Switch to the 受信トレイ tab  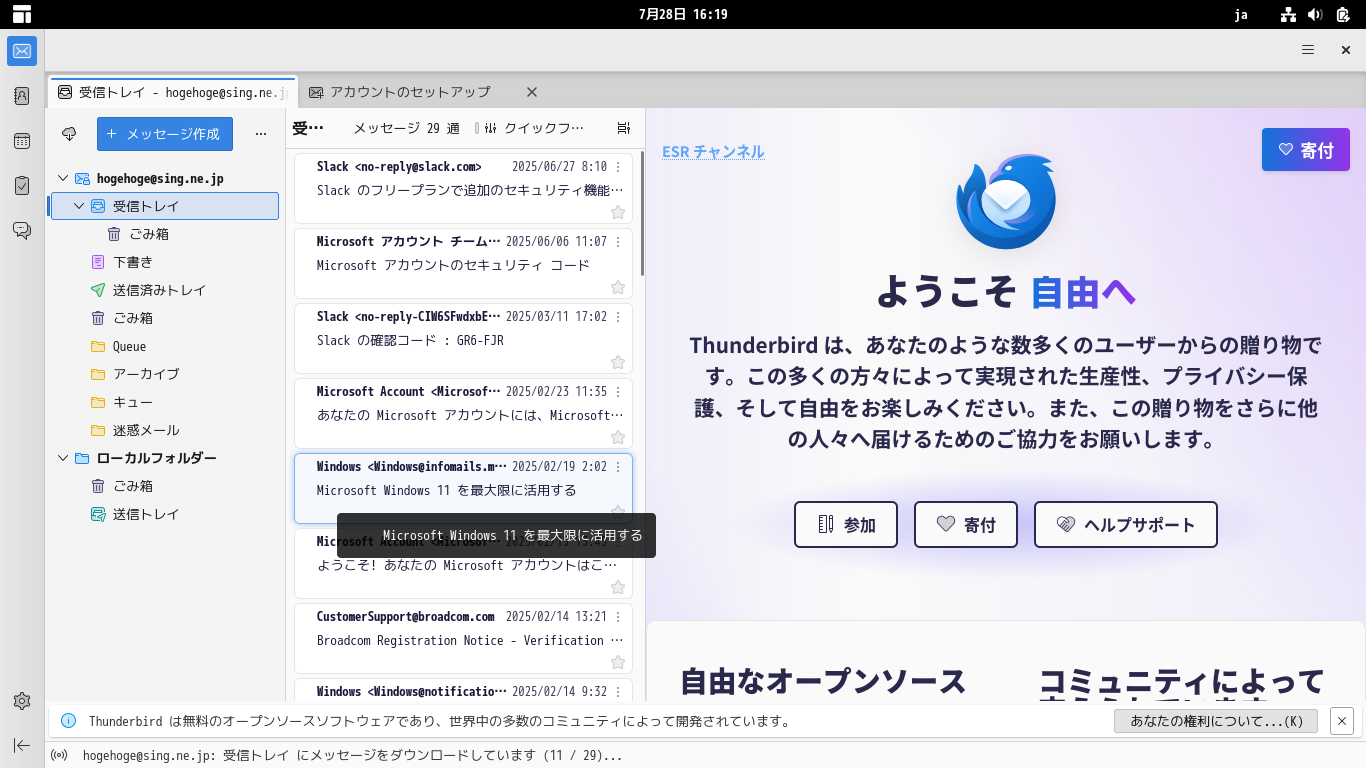173,92
